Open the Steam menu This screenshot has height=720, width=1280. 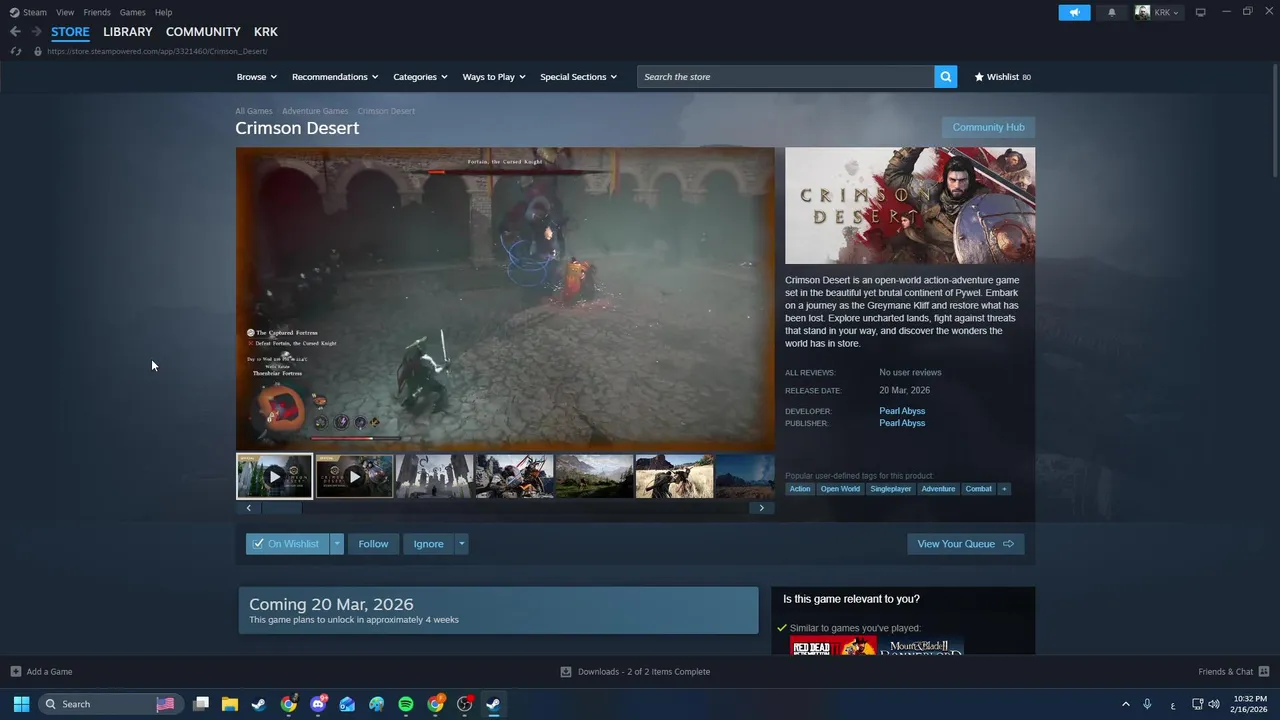click(x=29, y=12)
